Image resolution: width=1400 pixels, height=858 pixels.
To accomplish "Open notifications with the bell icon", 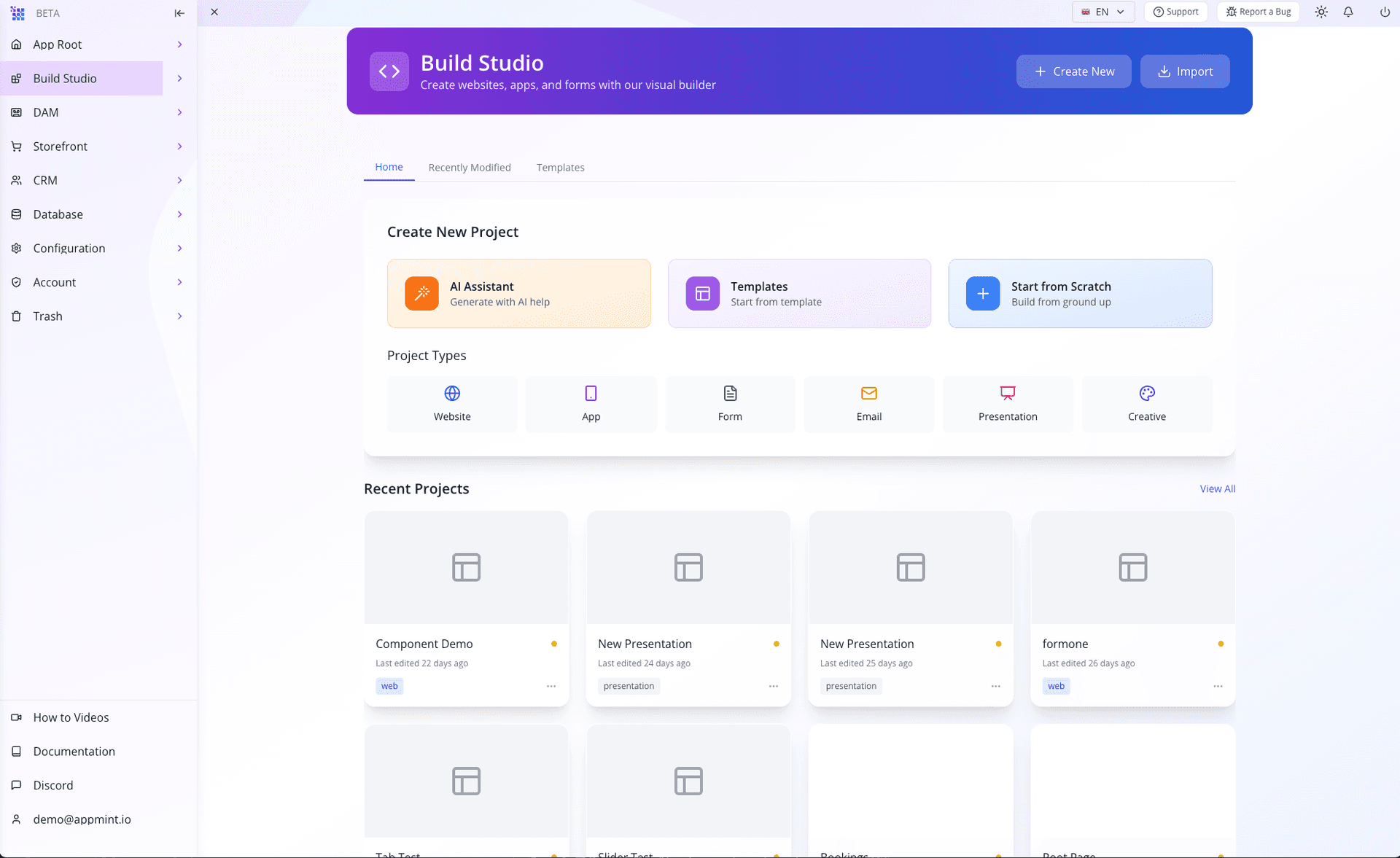I will pyautogui.click(x=1347, y=12).
